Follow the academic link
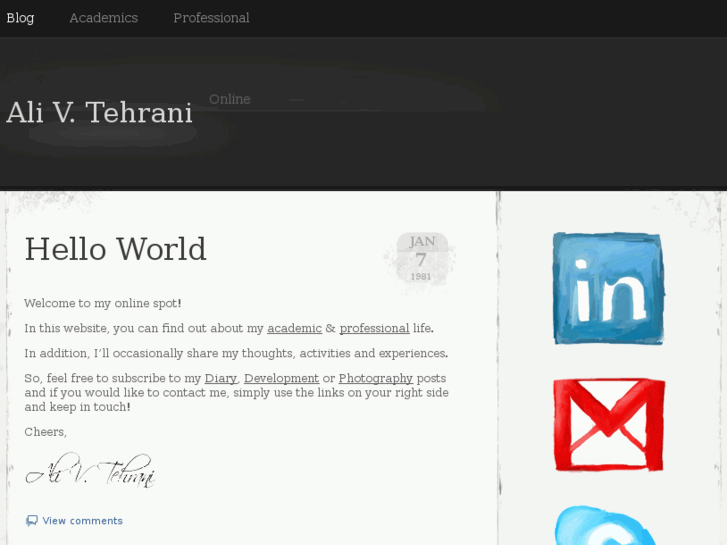The width and height of the screenshot is (727, 545). point(294,328)
